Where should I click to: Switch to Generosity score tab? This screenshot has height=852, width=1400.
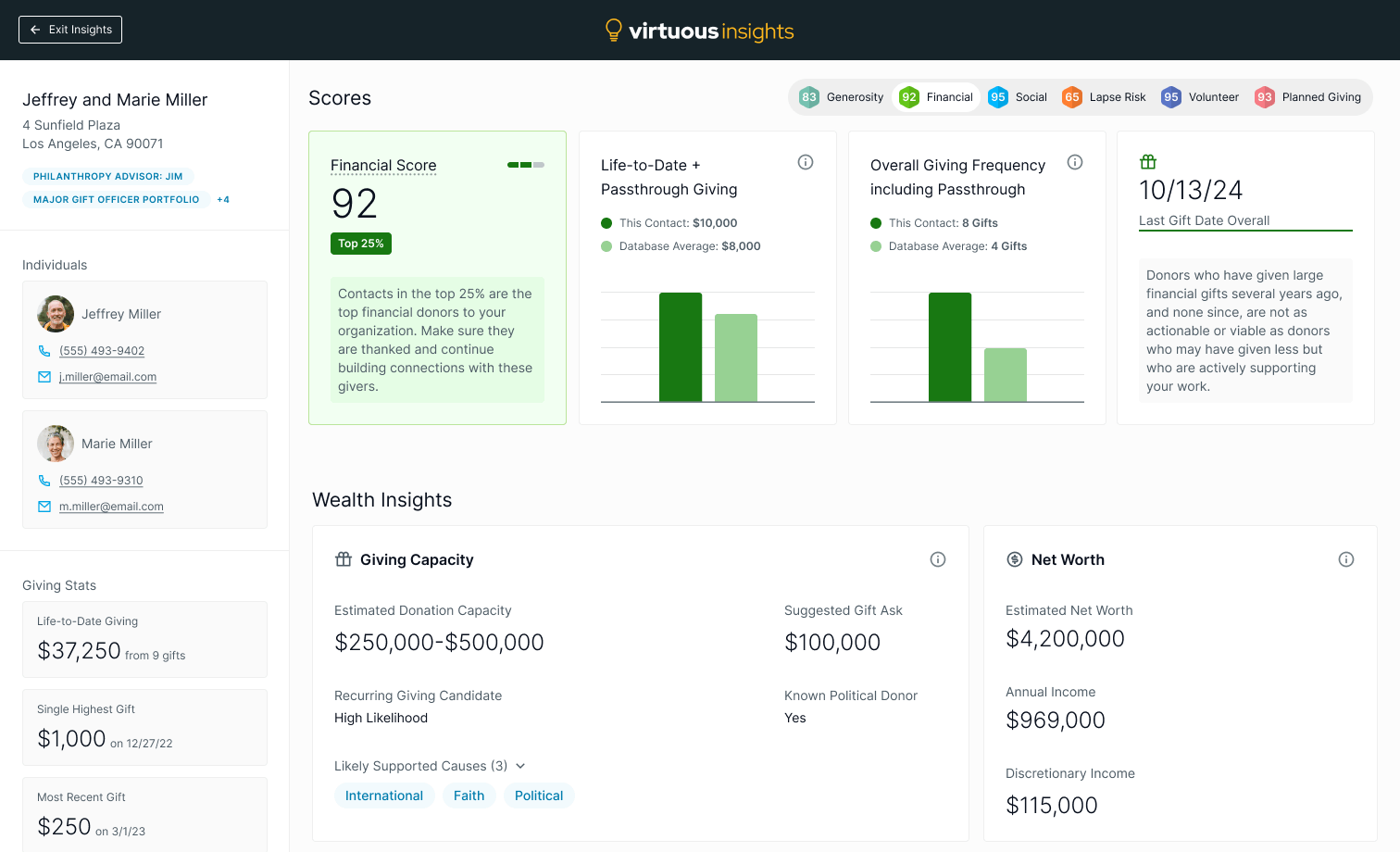[x=842, y=97]
